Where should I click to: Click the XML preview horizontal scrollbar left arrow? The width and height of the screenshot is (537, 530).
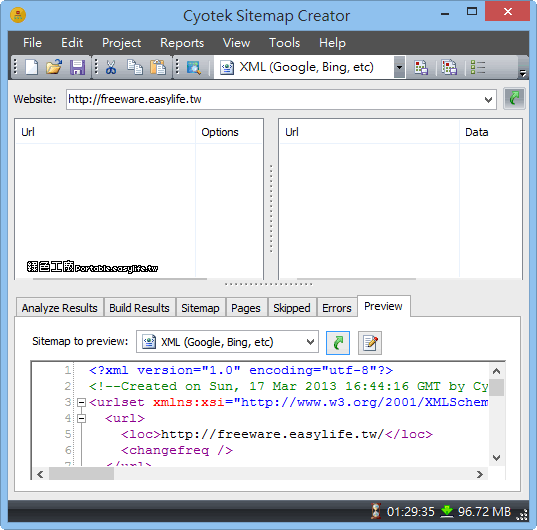point(40,474)
